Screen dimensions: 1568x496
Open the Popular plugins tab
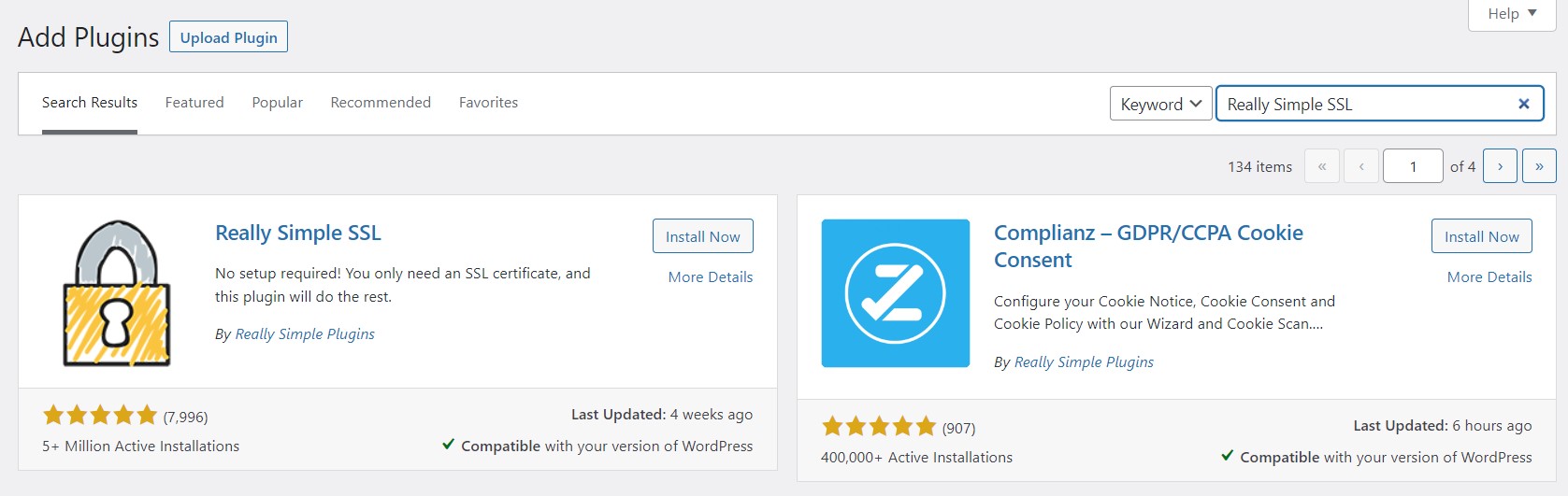click(x=277, y=103)
